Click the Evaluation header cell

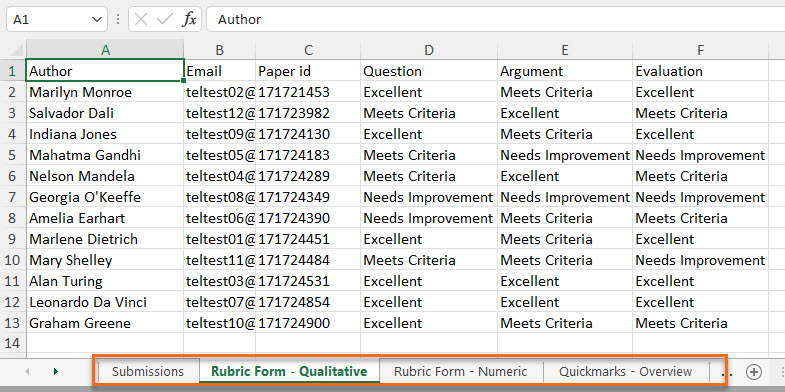700,71
